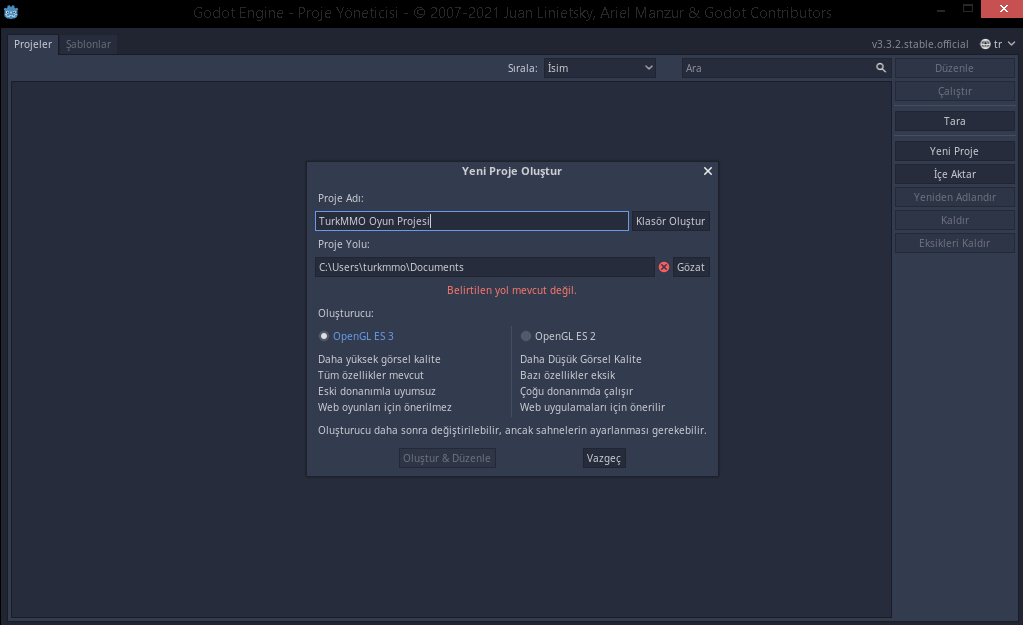1023x625 pixels.
Task: Click the Yeni Proje button
Action: point(954,151)
